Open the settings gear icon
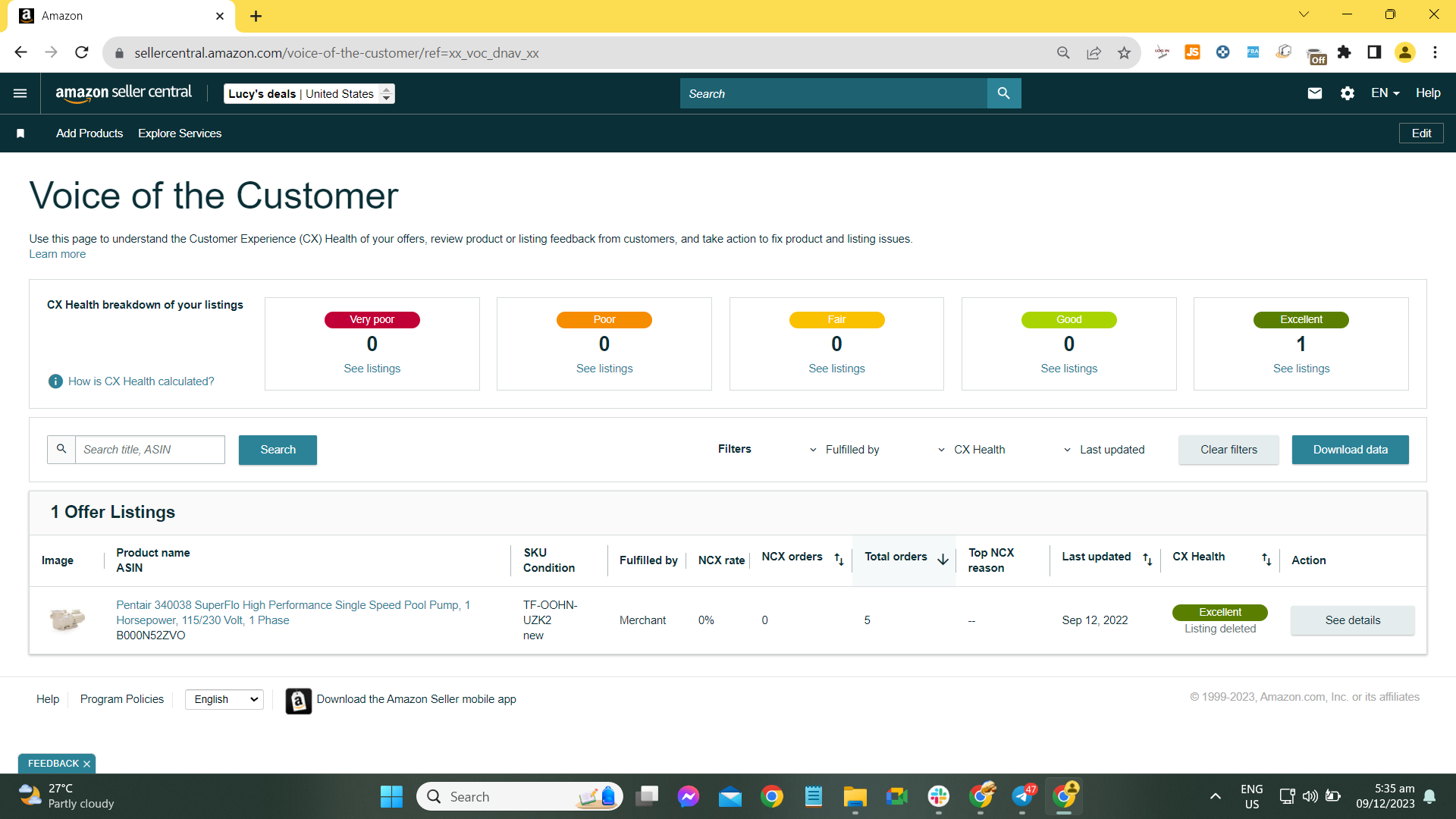This screenshot has width=1456, height=819. (x=1348, y=93)
